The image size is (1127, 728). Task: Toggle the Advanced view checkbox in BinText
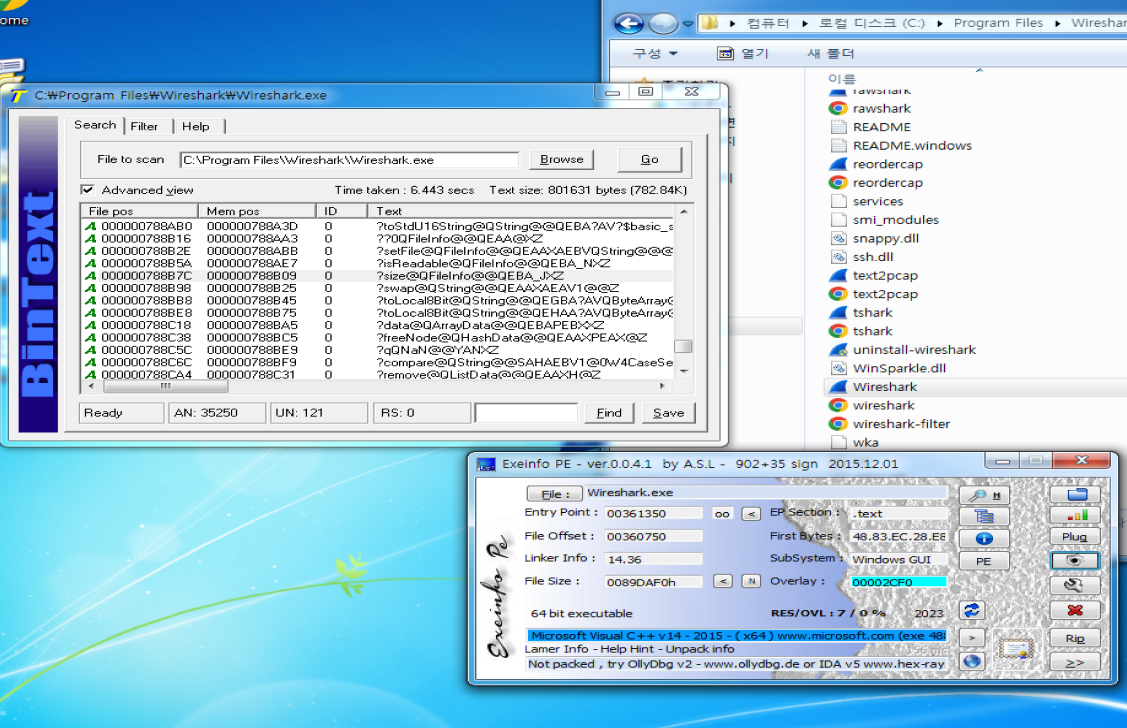(88, 190)
